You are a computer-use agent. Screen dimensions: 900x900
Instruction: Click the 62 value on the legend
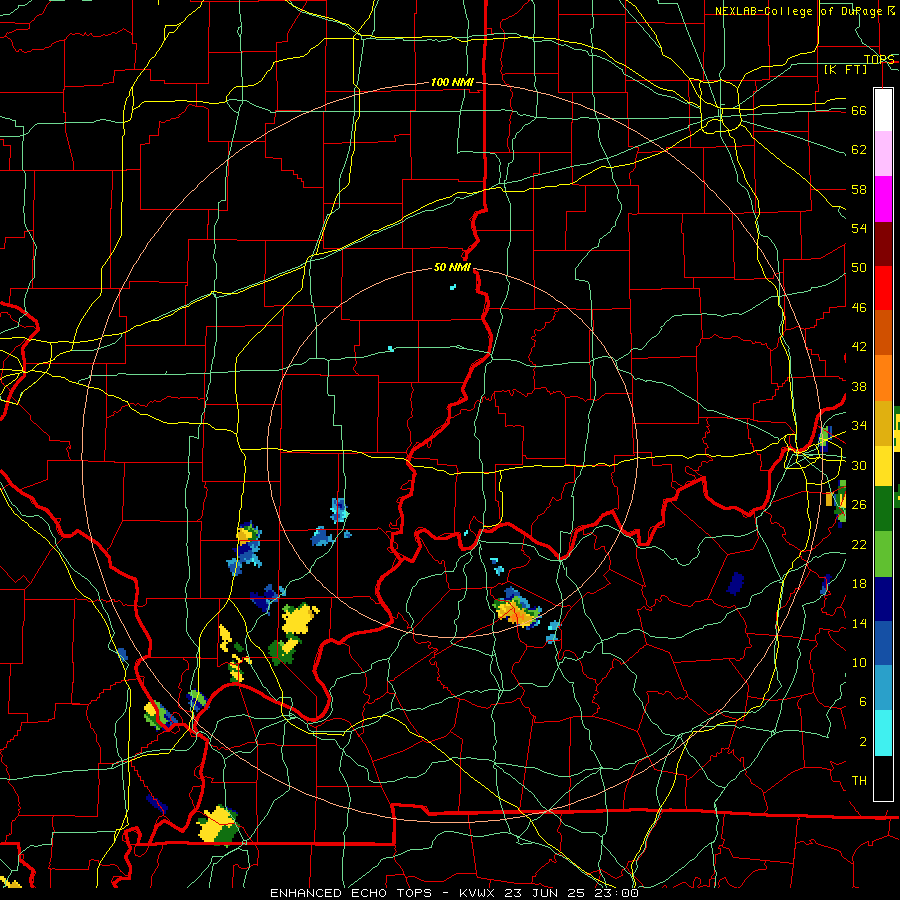click(x=859, y=150)
